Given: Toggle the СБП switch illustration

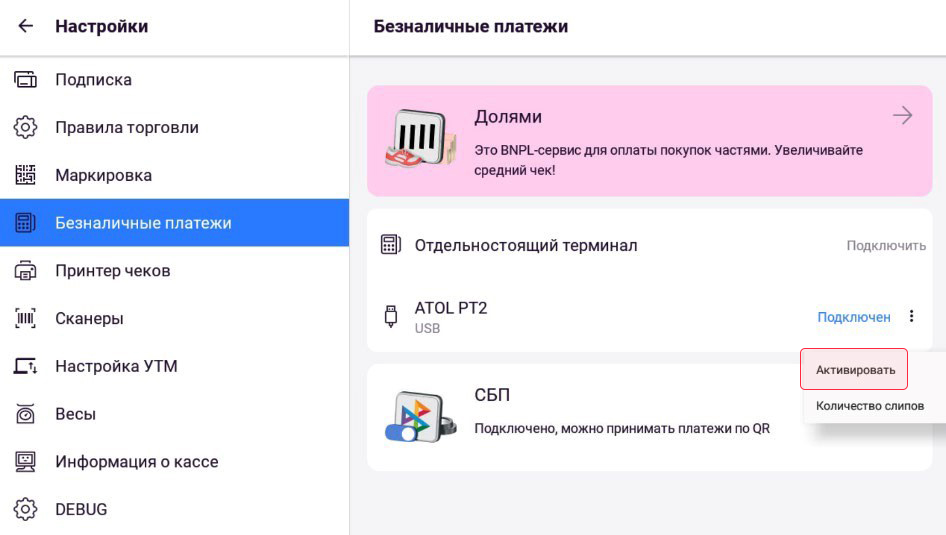Looking at the screenshot, I should (x=401, y=433).
